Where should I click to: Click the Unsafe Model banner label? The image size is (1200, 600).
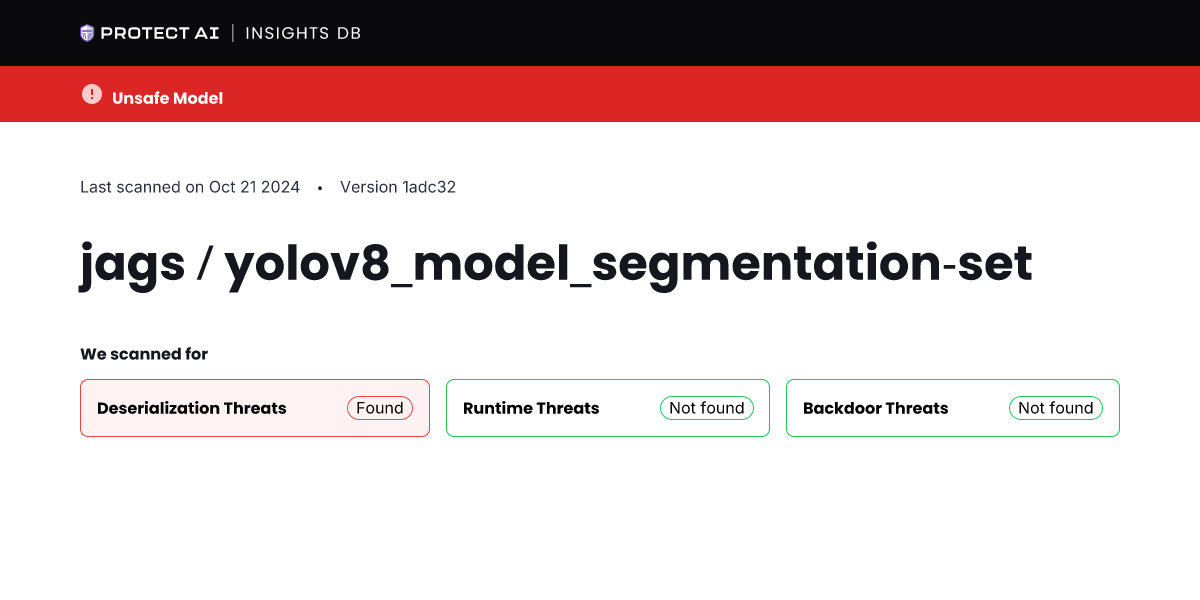coord(167,98)
